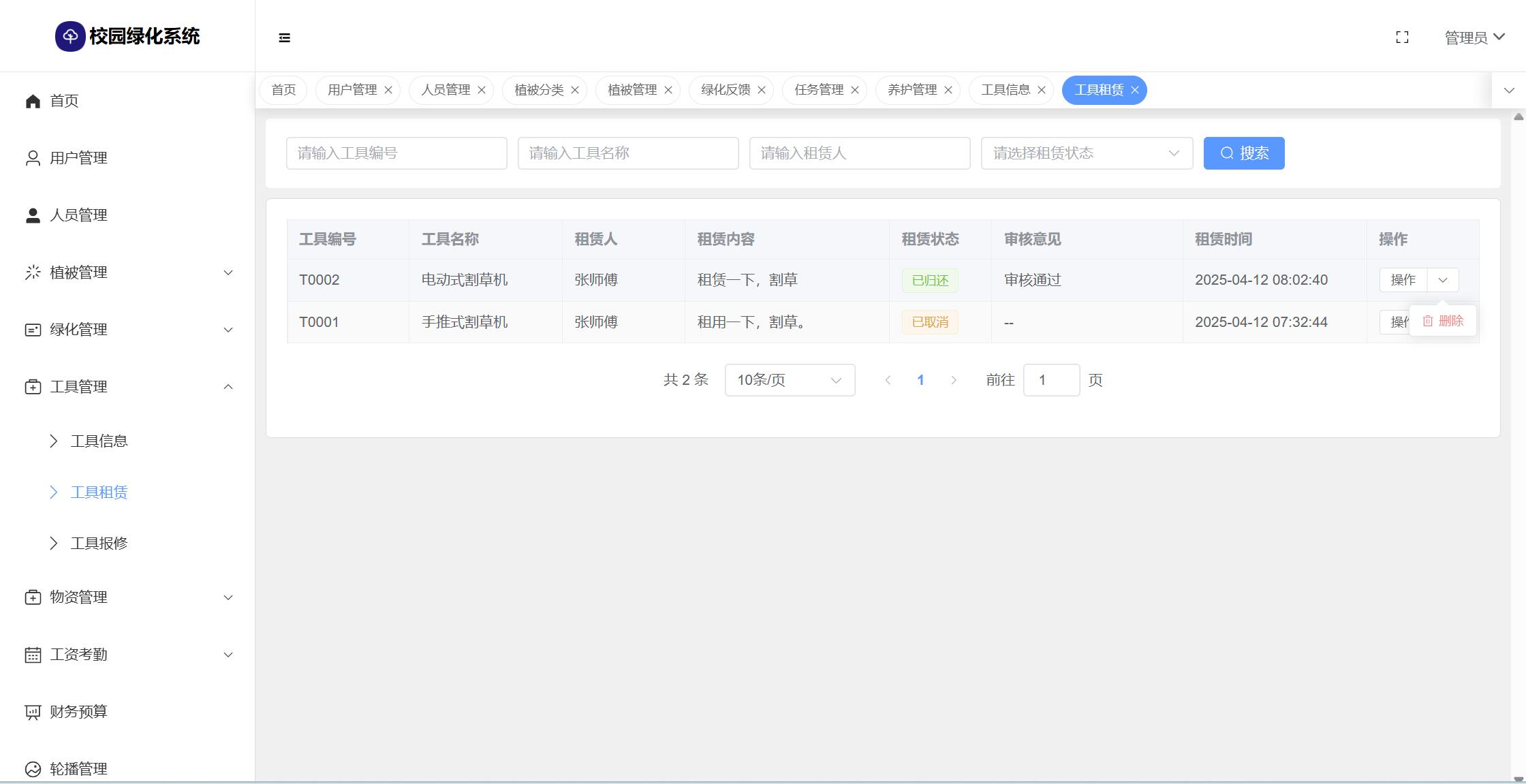Viewport: 1526px width, 784px height.
Task: Open 轮播管理 in the sidebar
Action: click(x=78, y=768)
